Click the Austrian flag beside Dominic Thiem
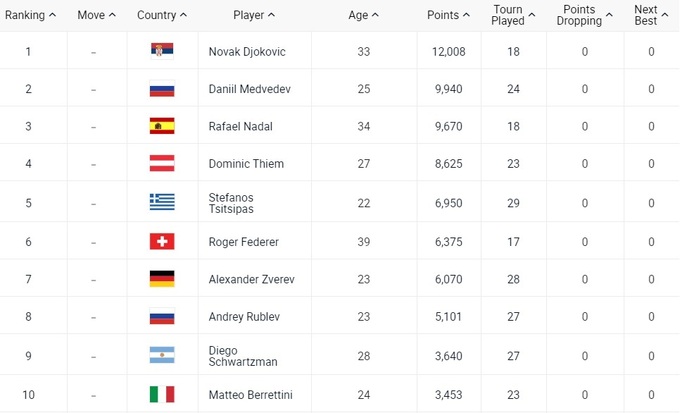The width and height of the screenshot is (680, 413). coord(161,164)
